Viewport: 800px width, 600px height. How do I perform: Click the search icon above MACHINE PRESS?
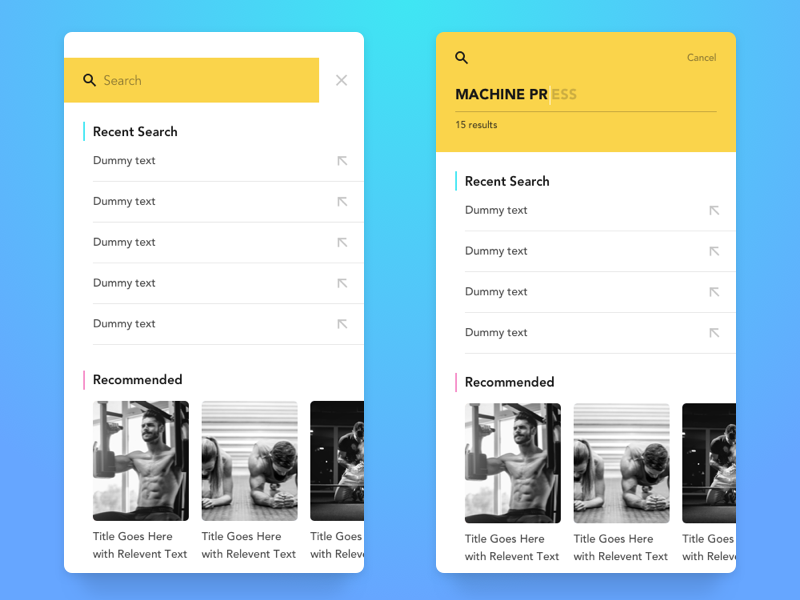[461, 58]
